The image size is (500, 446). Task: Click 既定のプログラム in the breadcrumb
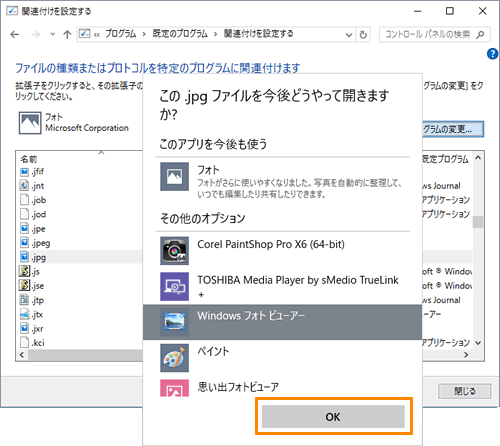(x=180, y=34)
